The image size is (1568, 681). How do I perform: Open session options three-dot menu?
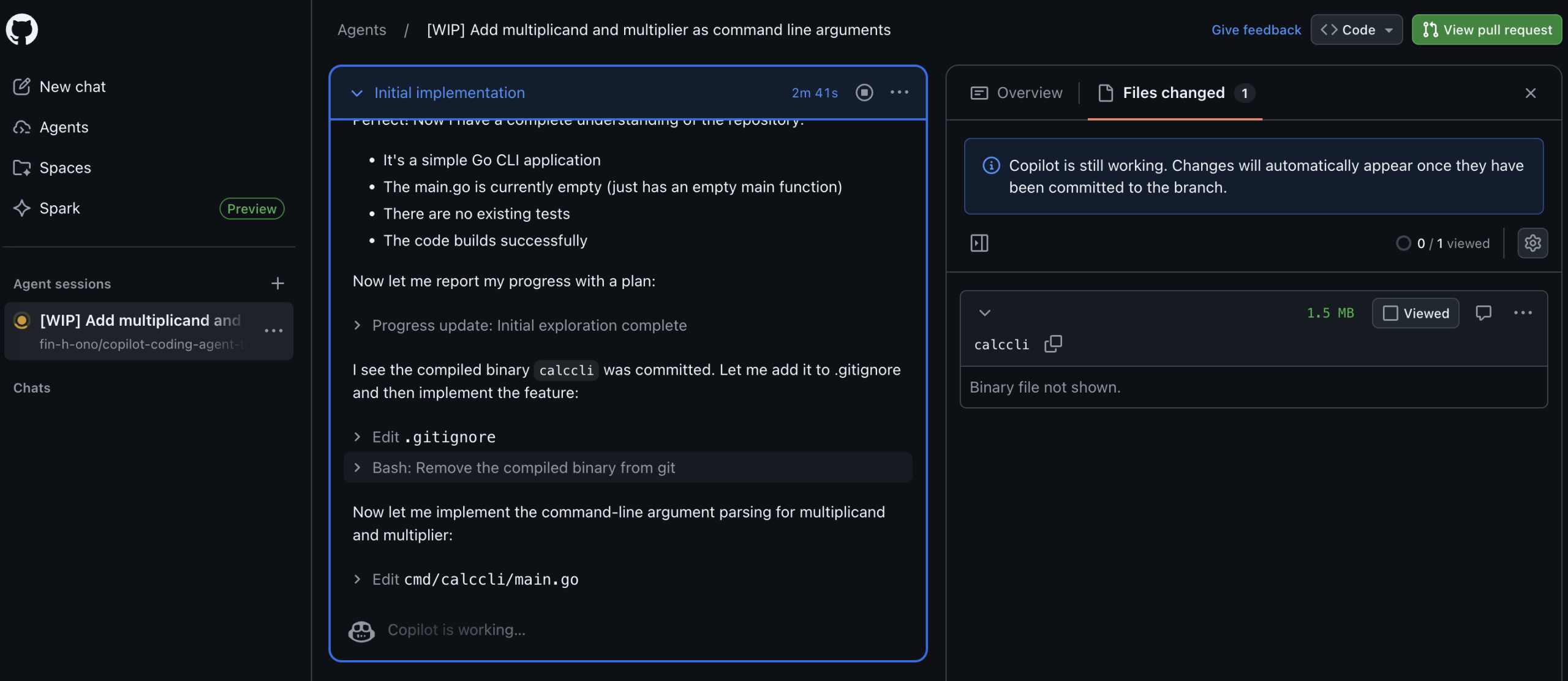pyautogui.click(x=899, y=92)
